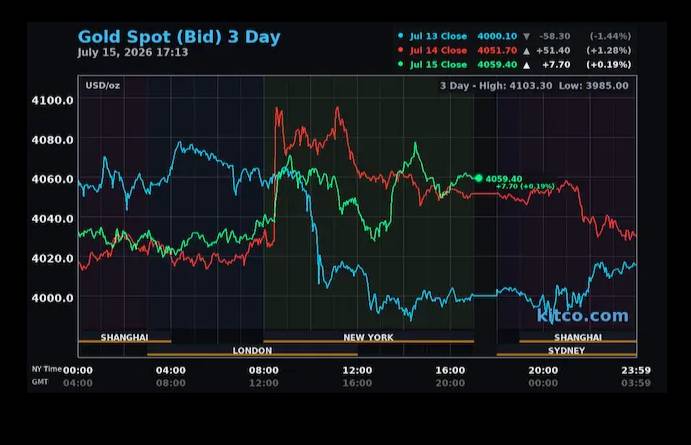This screenshot has height=445, width=691.
Task: Click the +7.70 change value in legend
Action: (x=556, y=64)
